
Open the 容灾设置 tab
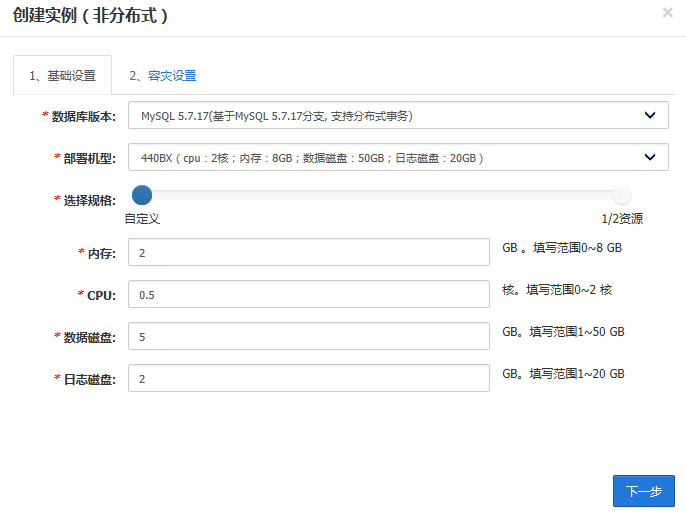coord(163,76)
